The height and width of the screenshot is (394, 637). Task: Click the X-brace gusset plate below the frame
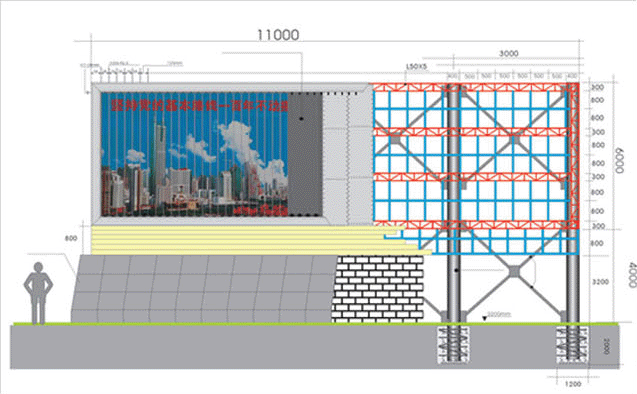coord(514,271)
